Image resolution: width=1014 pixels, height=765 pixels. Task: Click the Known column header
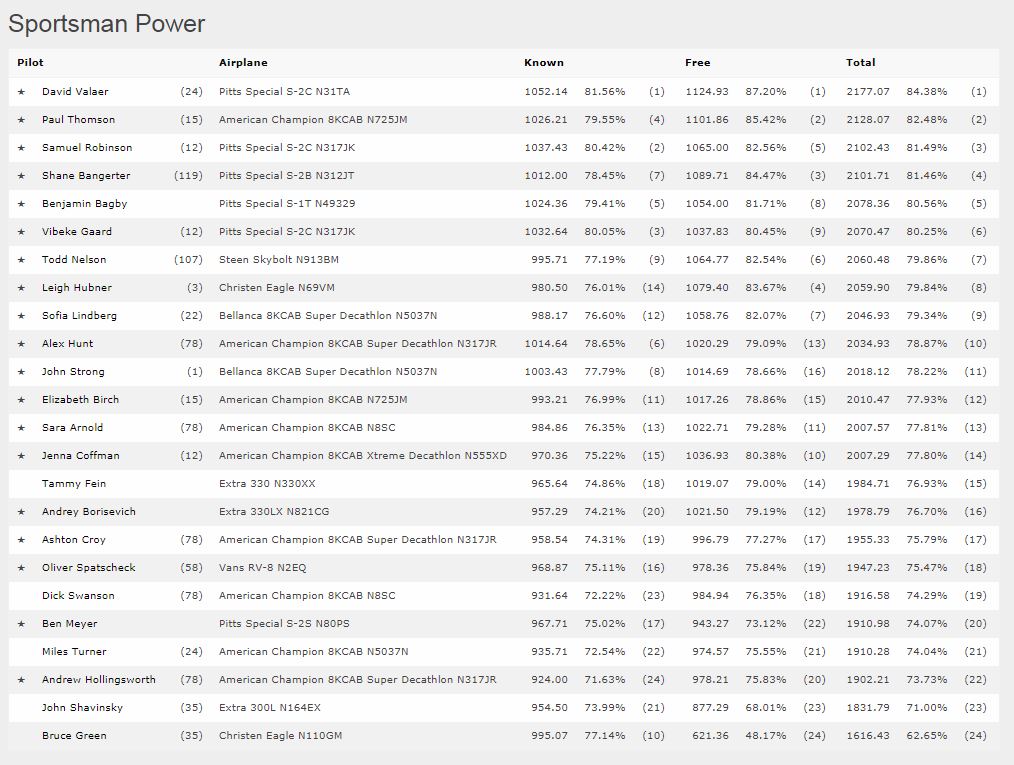[544, 63]
